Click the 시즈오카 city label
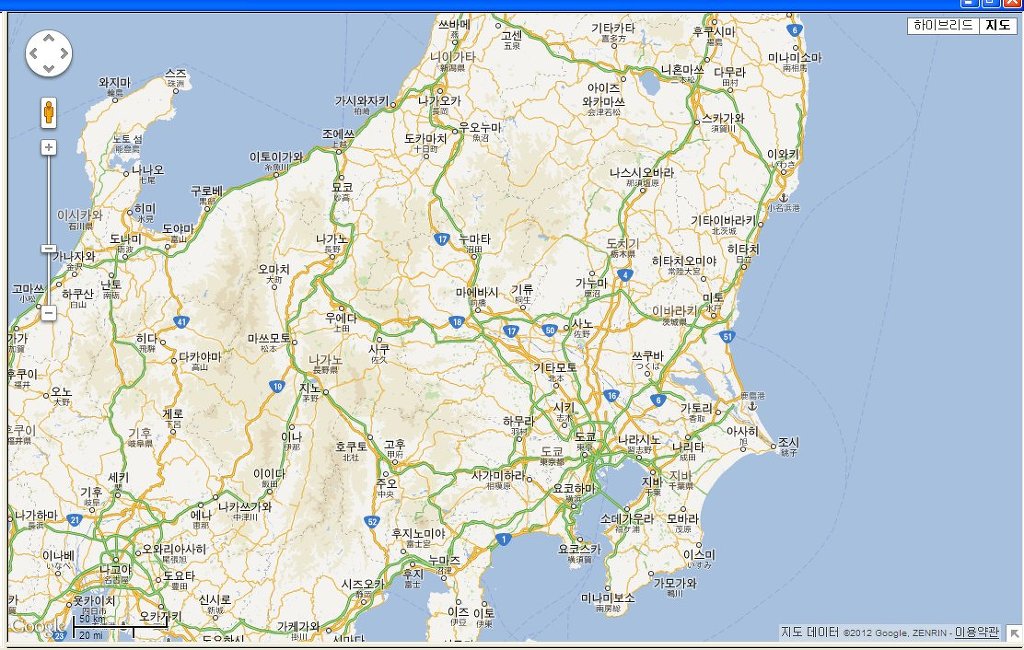This screenshot has height=650, width=1024. pyautogui.click(x=363, y=584)
